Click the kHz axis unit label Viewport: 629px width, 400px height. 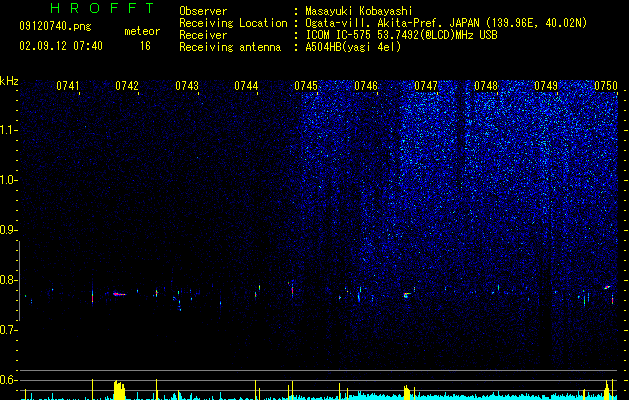pyautogui.click(x=9, y=81)
